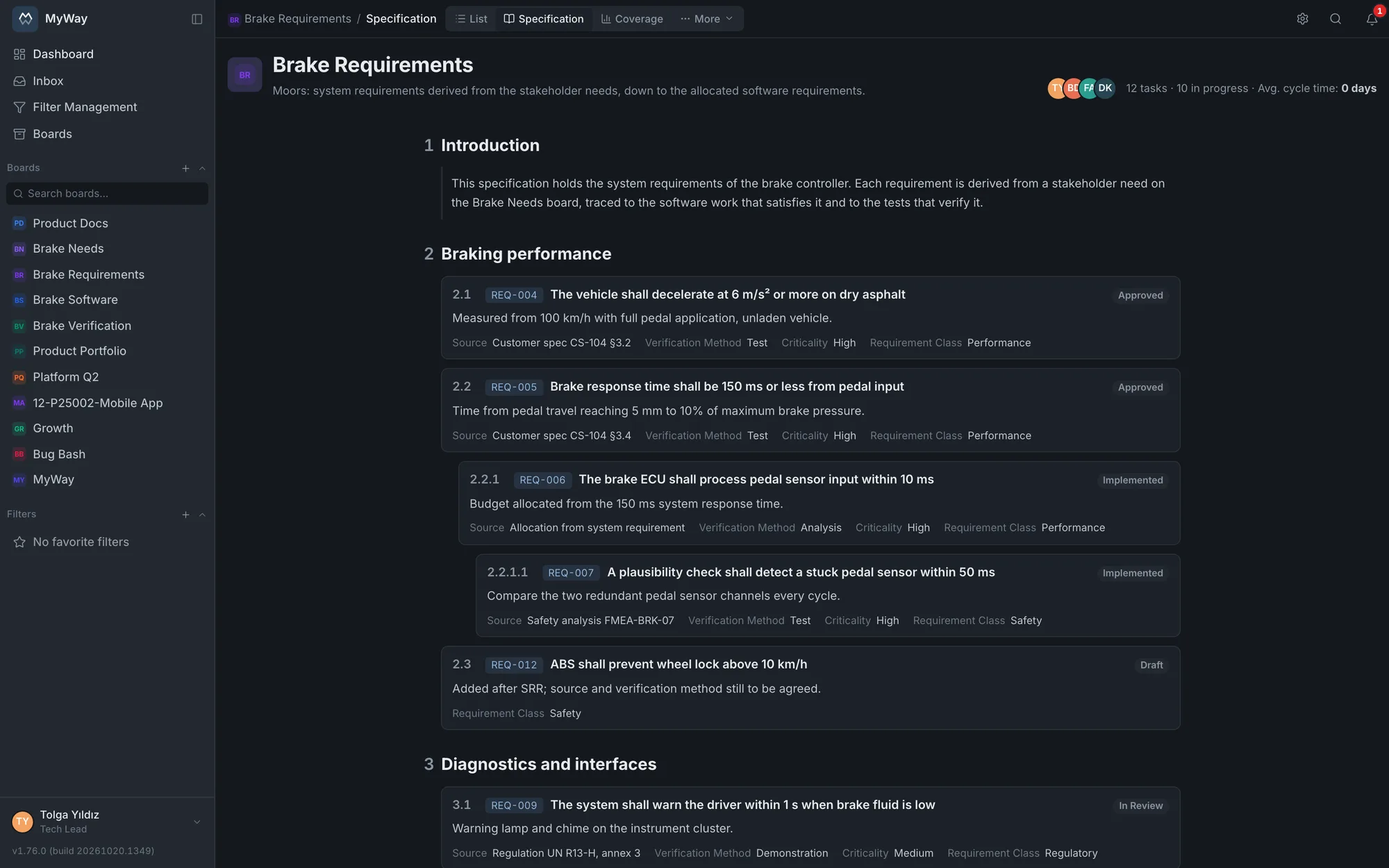Screen dimensions: 1389x868
Task: Add a new board with plus icon
Action: tap(185, 168)
